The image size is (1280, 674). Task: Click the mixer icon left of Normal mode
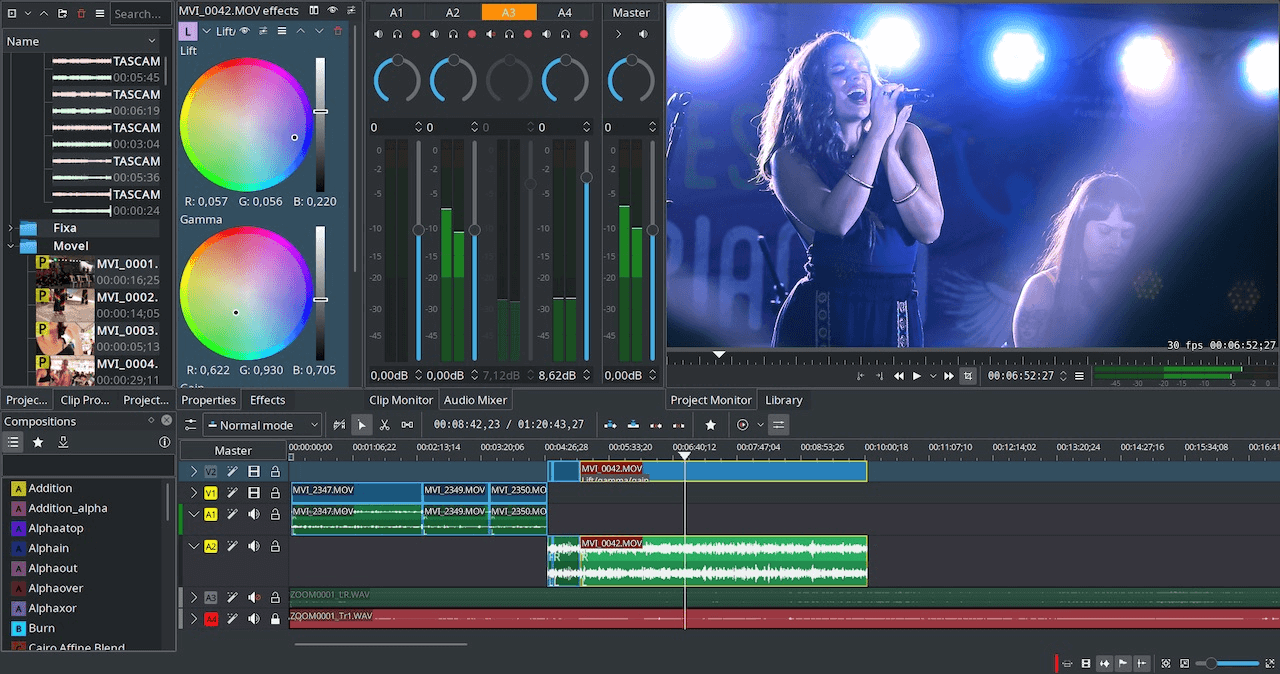191,424
